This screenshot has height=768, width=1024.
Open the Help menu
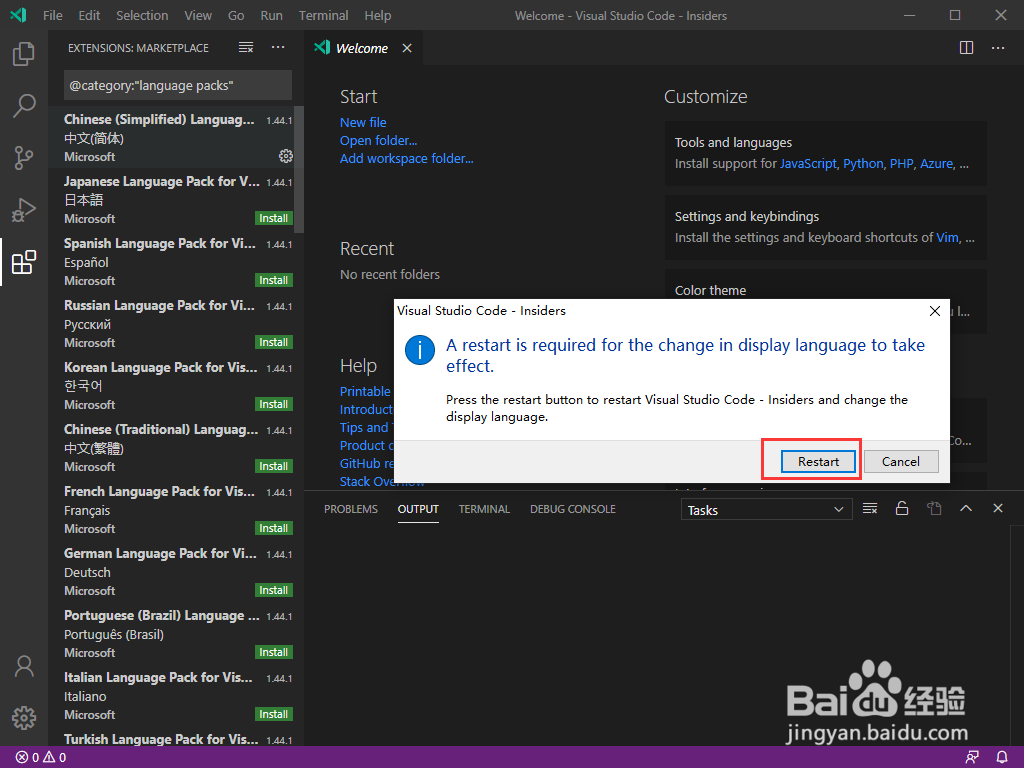(377, 15)
